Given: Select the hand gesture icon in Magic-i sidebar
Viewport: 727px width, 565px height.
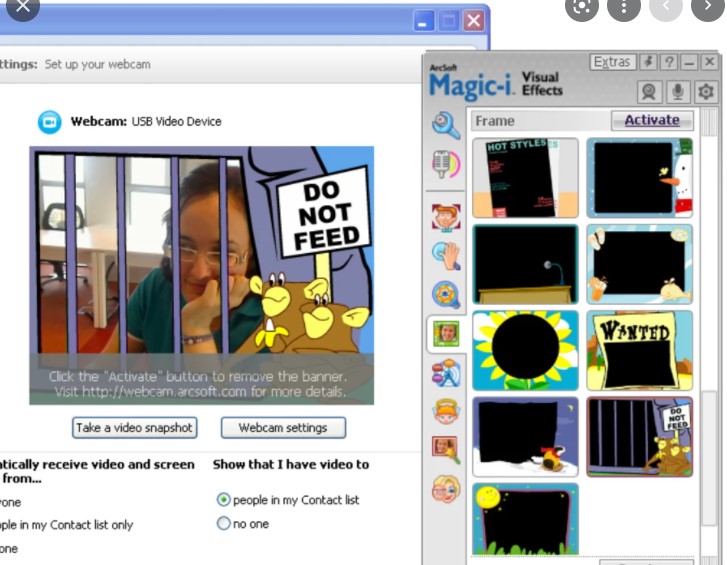Looking at the screenshot, I should pos(446,255).
